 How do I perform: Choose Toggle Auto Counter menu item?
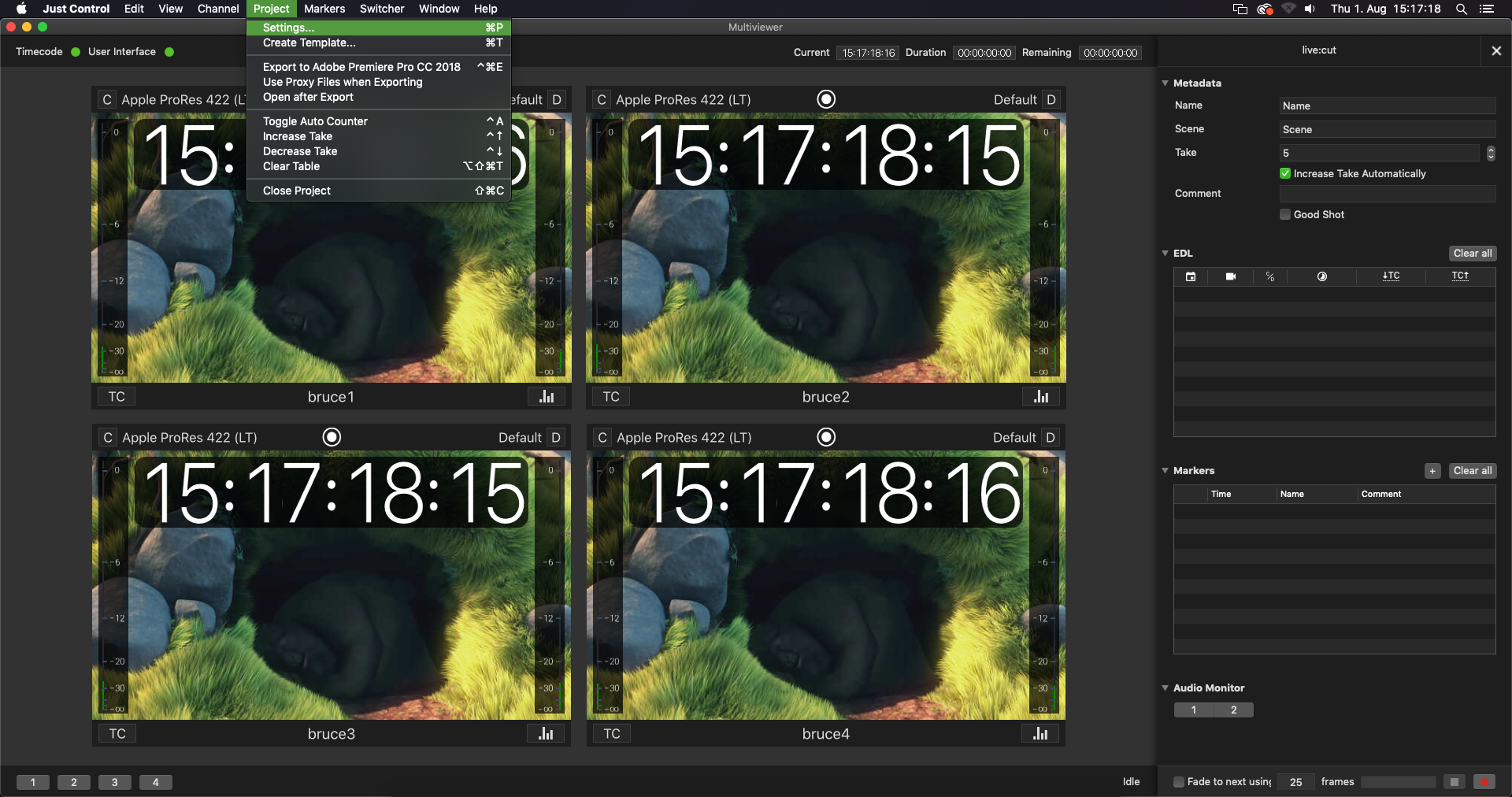click(x=379, y=121)
